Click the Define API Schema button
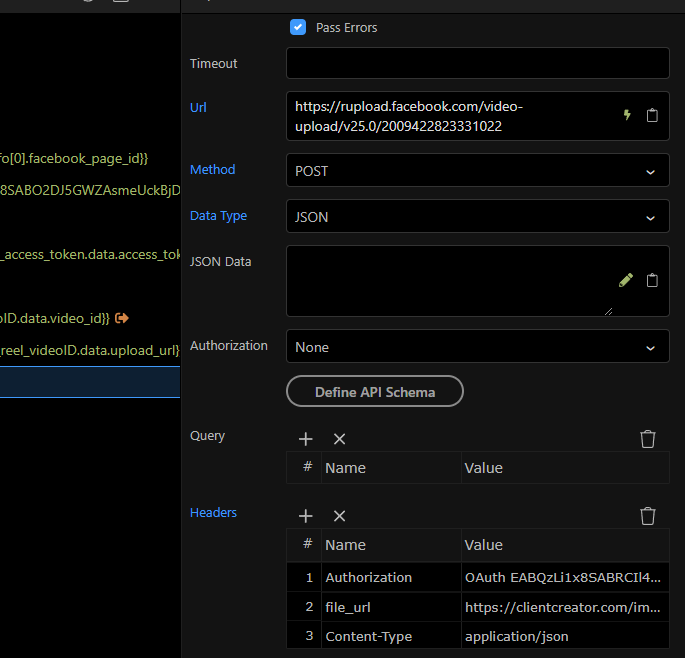The height and width of the screenshot is (658, 685). coord(375,392)
